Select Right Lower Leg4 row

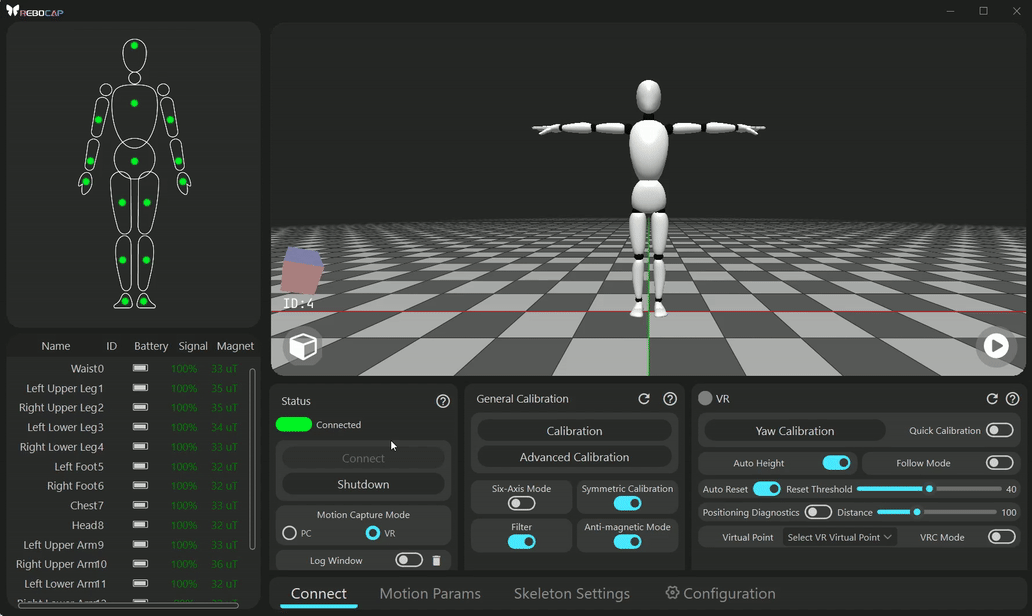pyautogui.click(x=128, y=447)
